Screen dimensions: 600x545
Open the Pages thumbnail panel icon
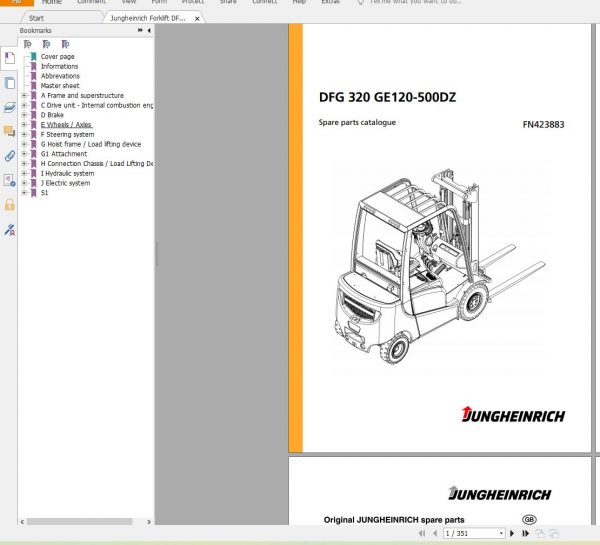click(x=10, y=83)
